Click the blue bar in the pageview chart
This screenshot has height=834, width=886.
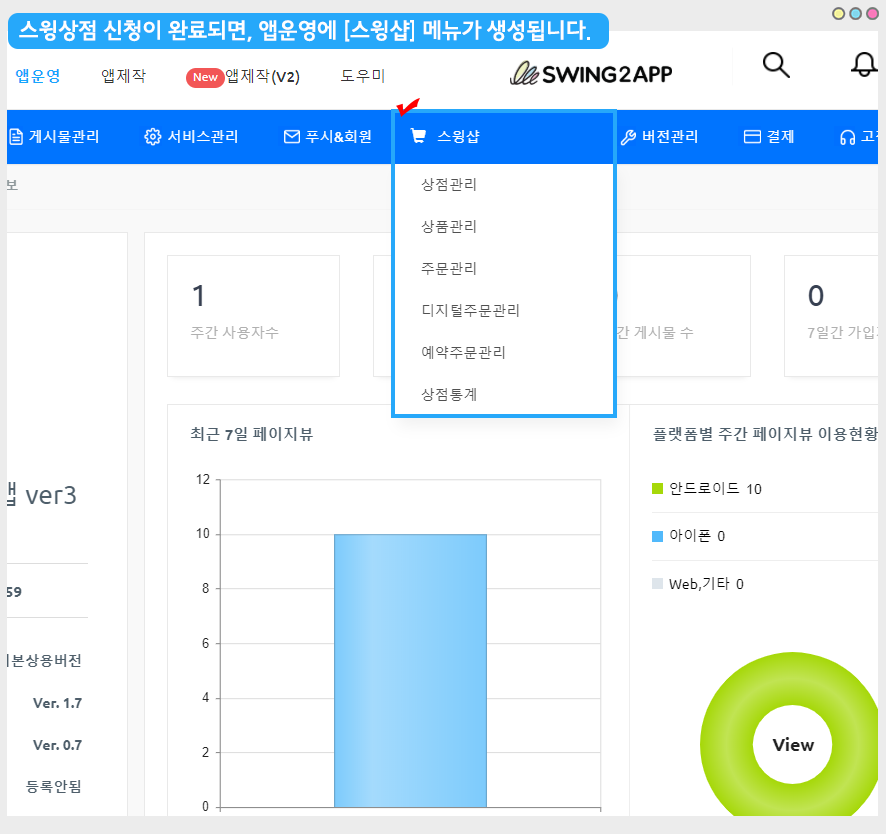click(410, 670)
